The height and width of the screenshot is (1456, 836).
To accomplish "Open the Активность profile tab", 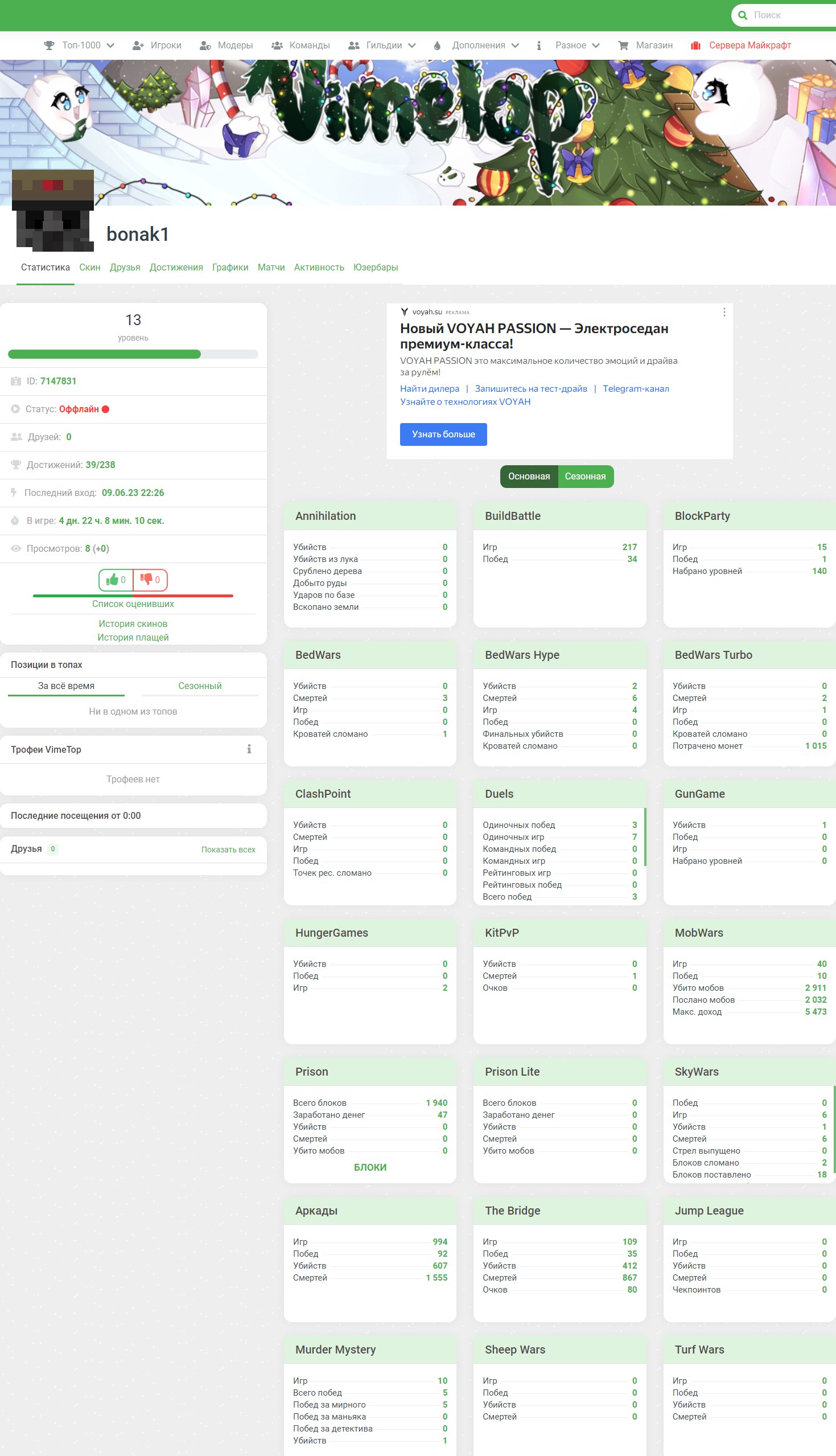I will [319, 267].
